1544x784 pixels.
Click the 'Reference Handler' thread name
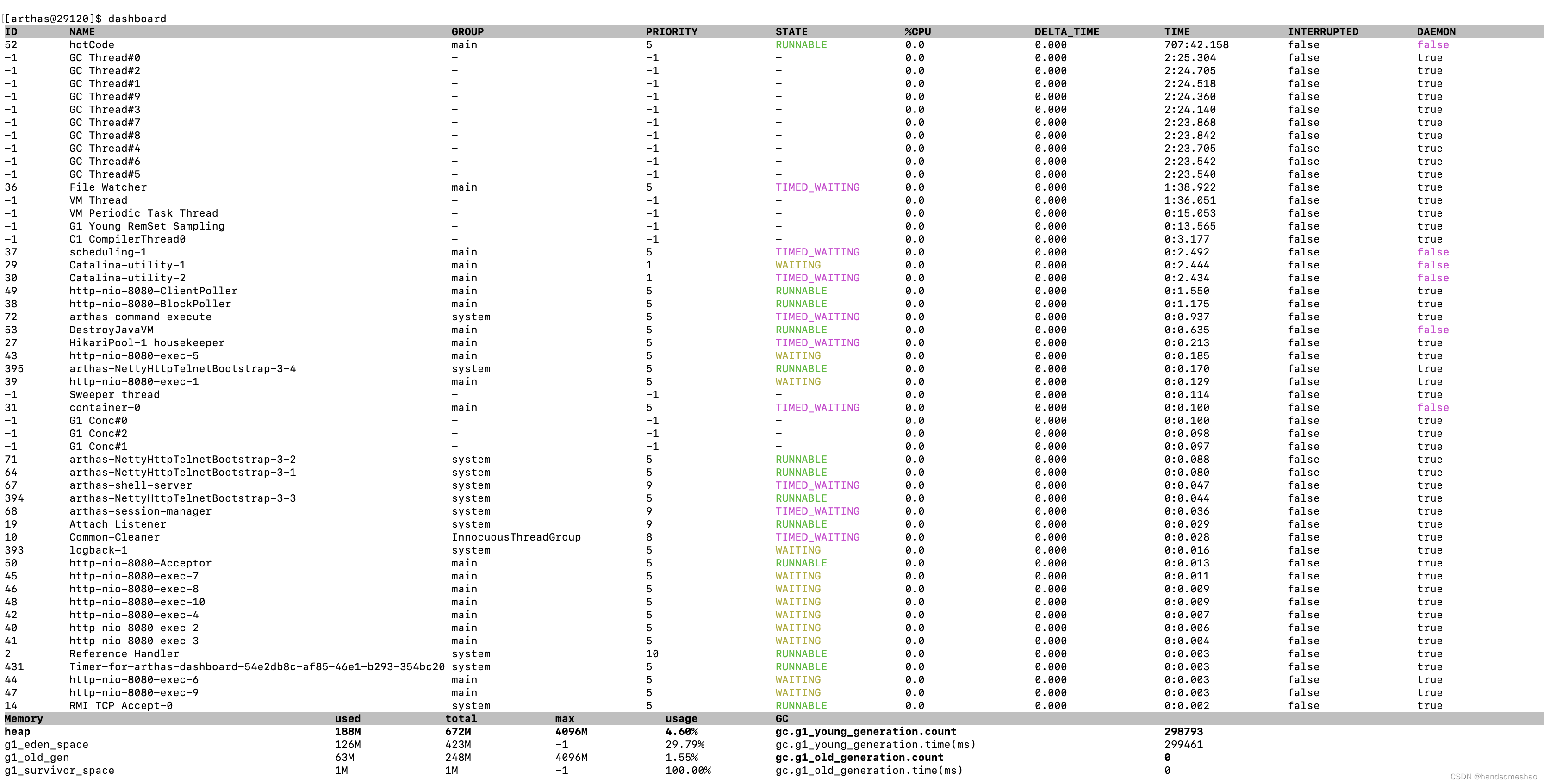click(x=124, y=654)
